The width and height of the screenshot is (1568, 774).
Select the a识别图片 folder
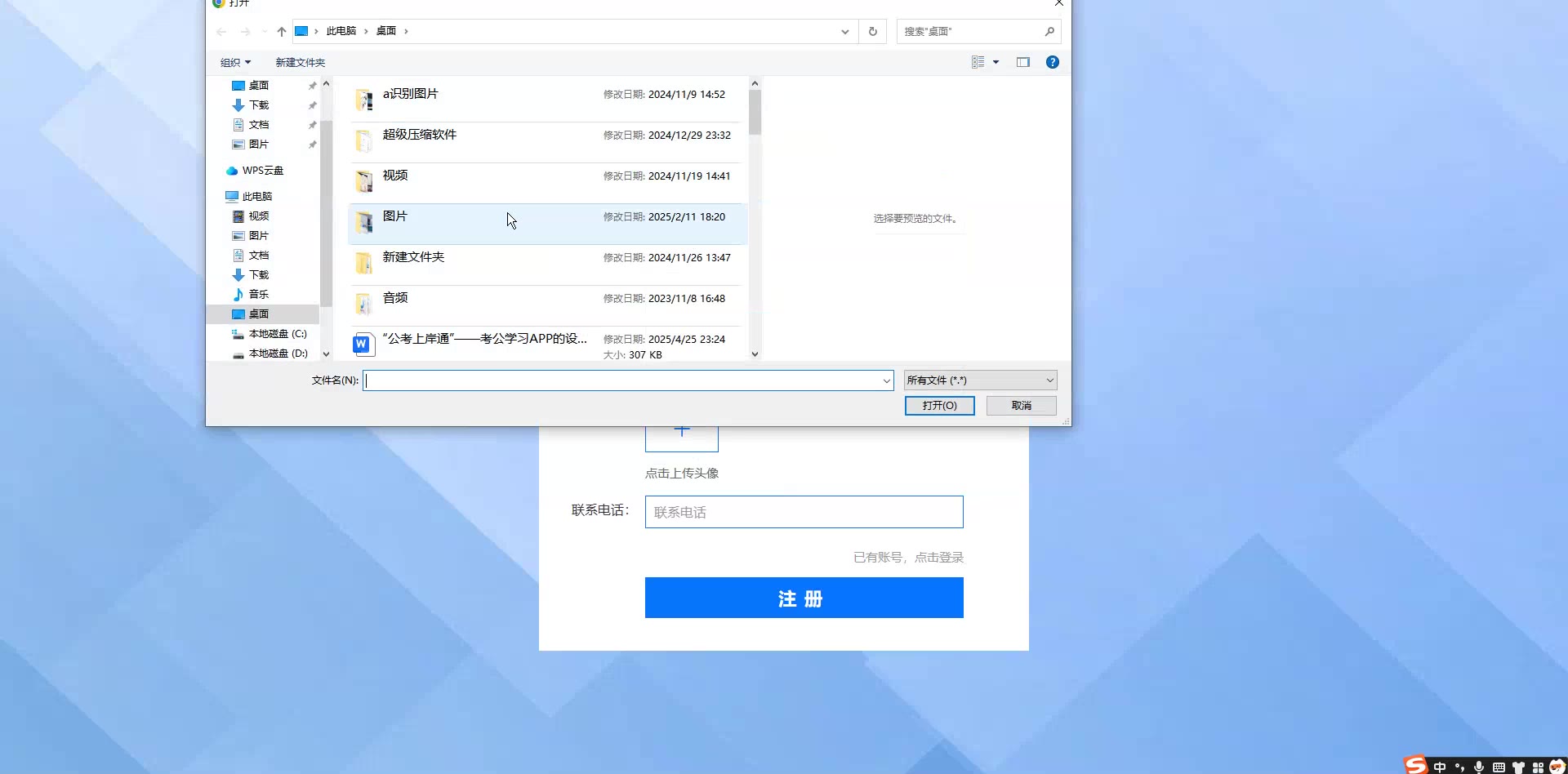[x=547, y=101]
